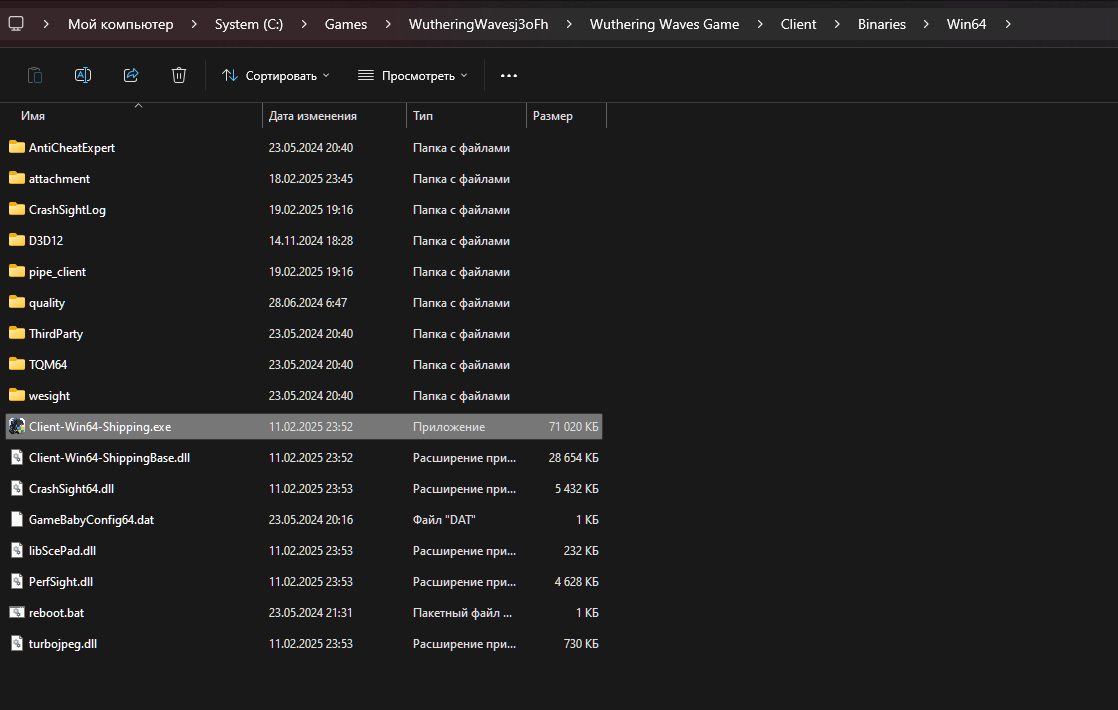The image size is (1118, 710).
Task: Click the attachment folder icon
Action: [x=17, y=178]
